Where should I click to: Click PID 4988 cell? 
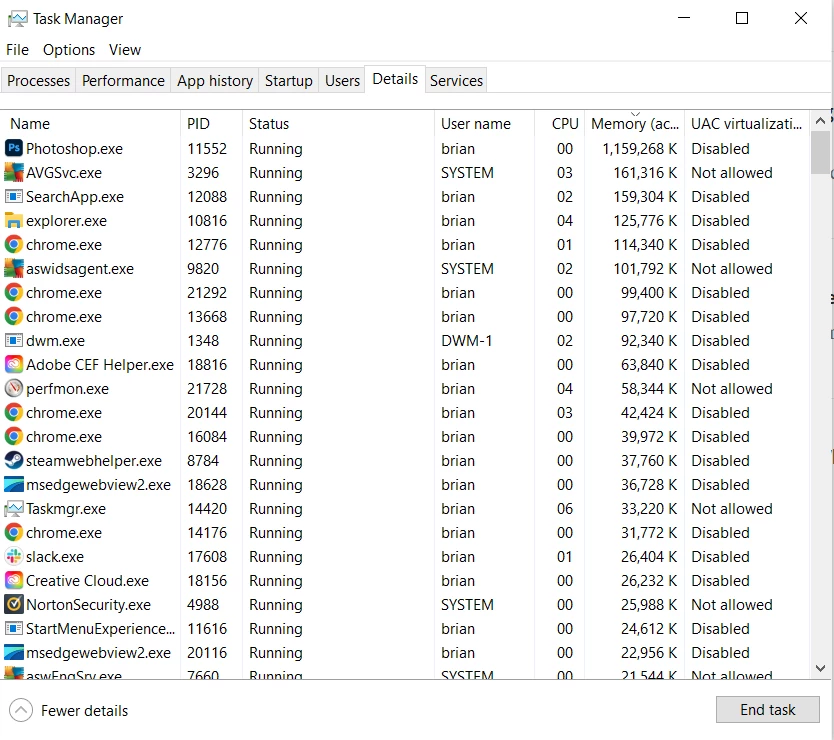coord(203,604)
